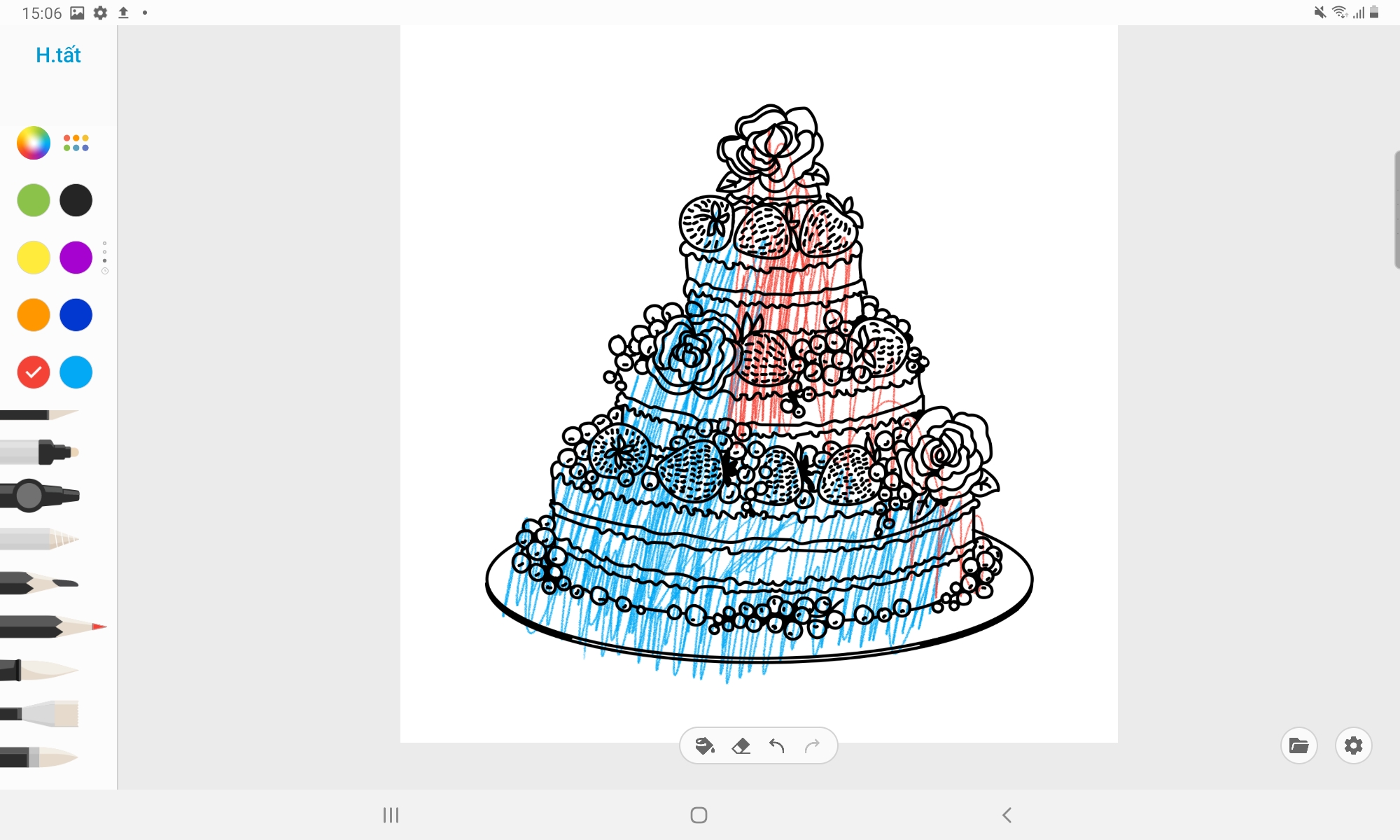Click the right edge scroll handle

tap(1396, 209)
